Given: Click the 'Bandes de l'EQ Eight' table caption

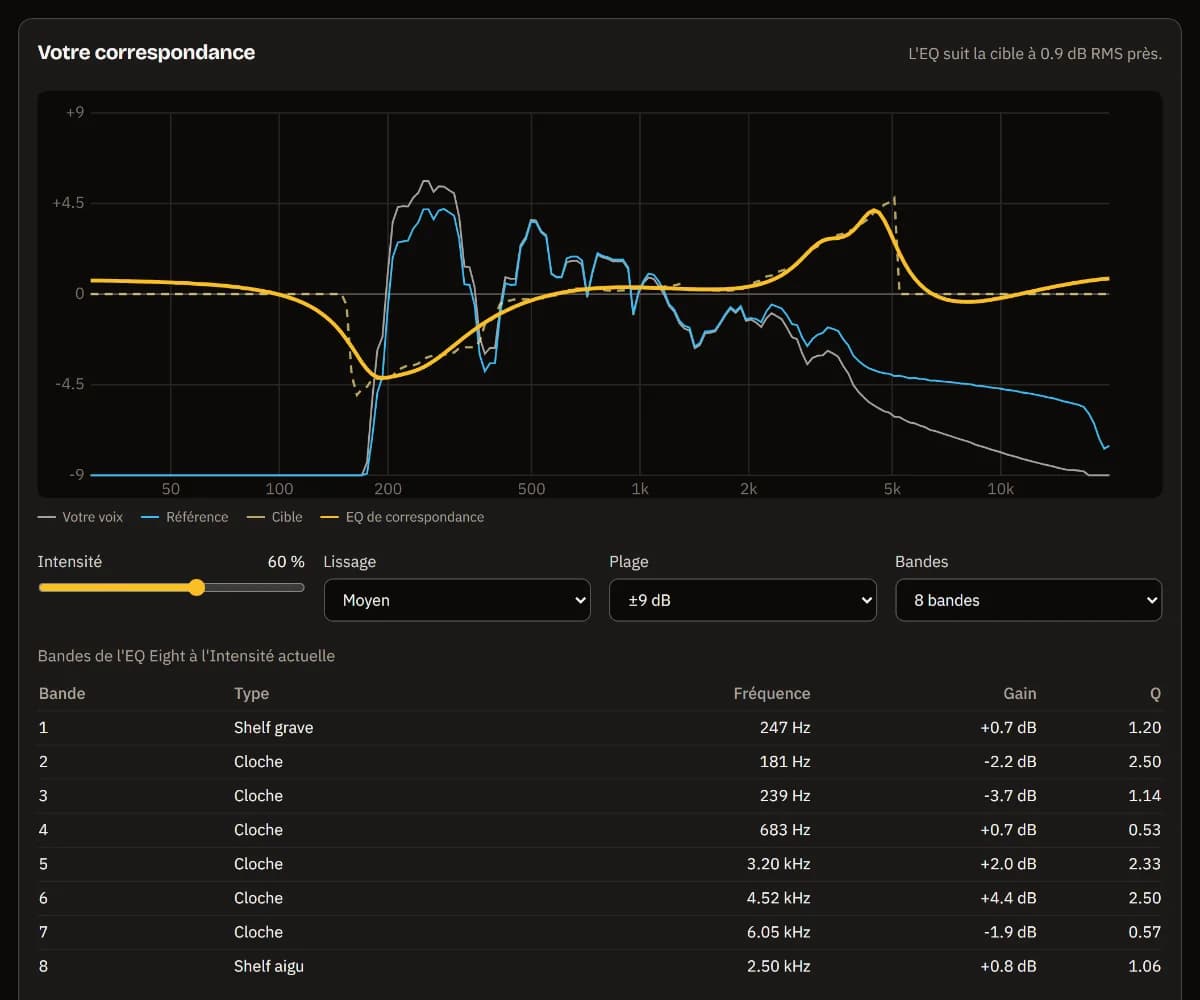Looking at the screenshot, I should click(x=186, y=656).
